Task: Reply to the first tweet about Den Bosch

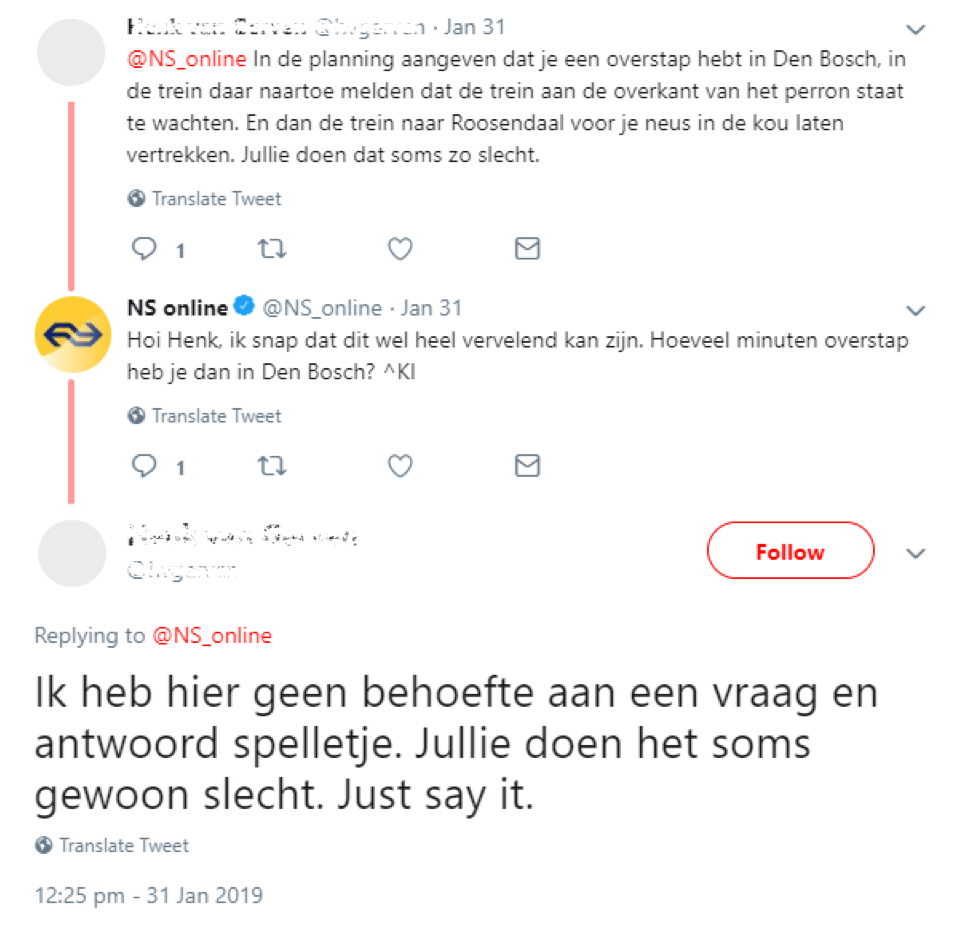Action: tap(146, 249)
